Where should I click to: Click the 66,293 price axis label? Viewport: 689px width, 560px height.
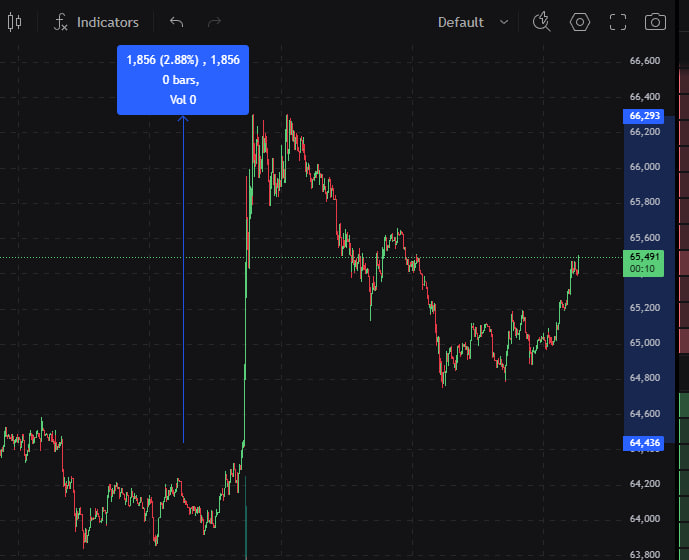click(x=644, y=116)
